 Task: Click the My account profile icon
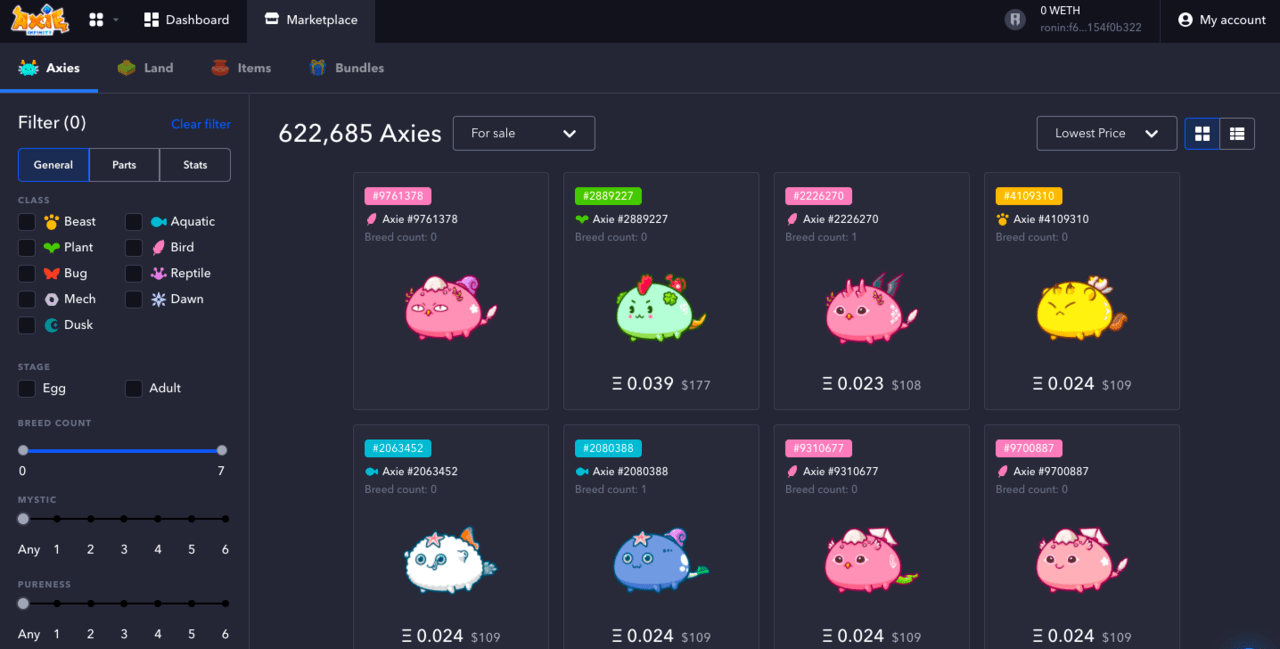[x=1185, y=20]
